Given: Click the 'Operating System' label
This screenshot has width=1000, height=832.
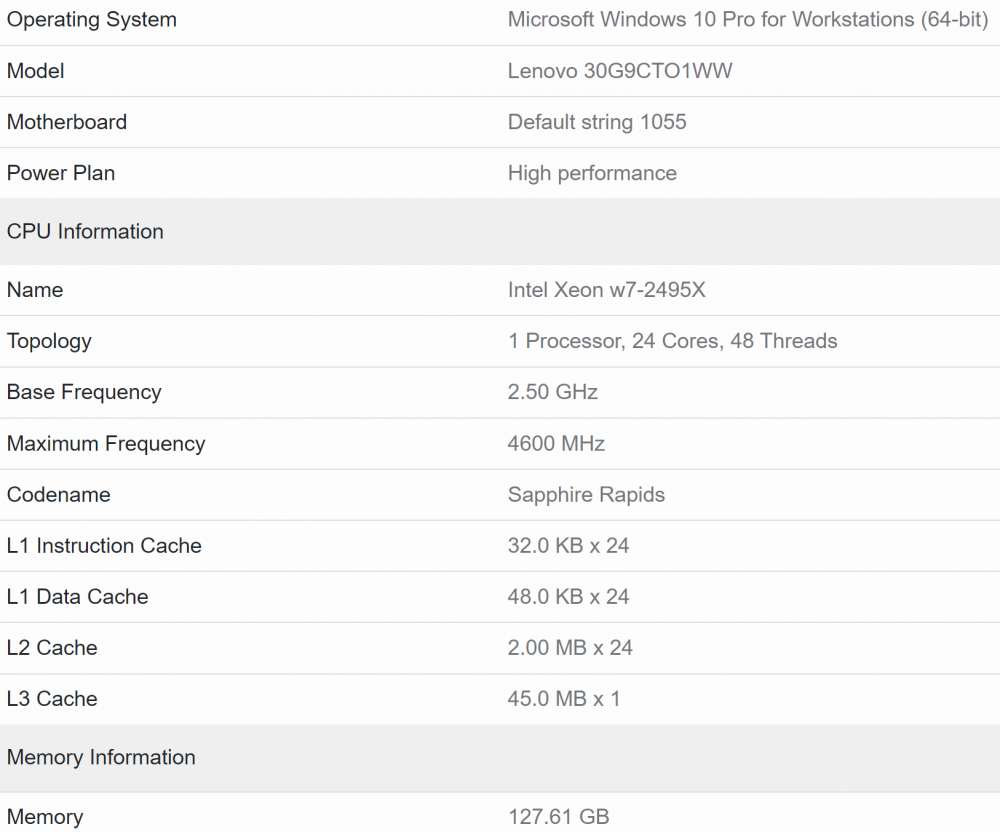Looking at the screenshot, I should click(x=92, y=20).
